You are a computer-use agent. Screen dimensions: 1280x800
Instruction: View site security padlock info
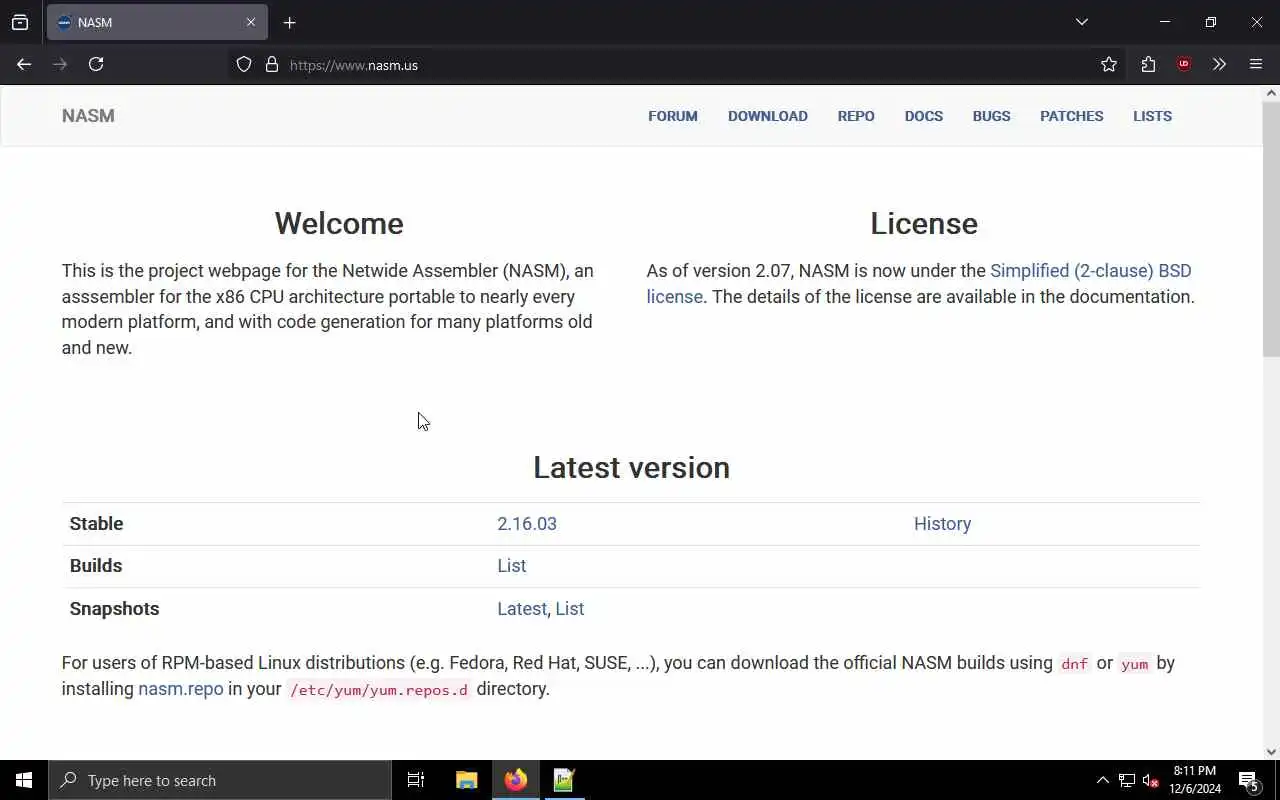[x=272, y=65]
